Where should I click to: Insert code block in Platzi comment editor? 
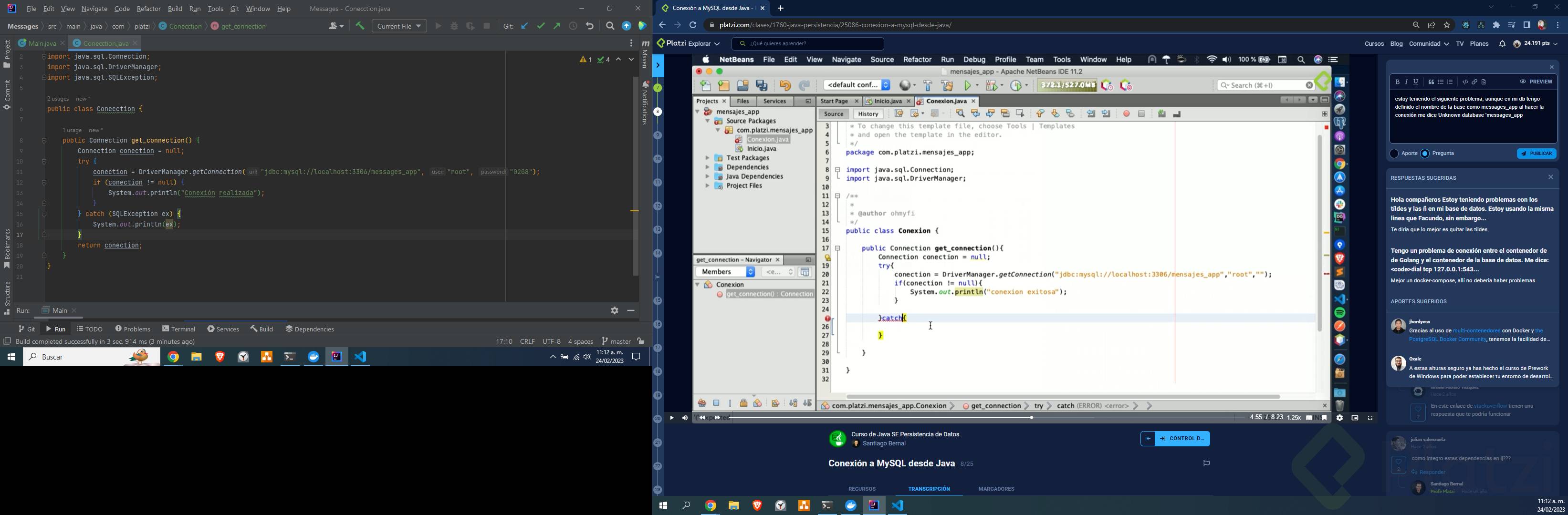click(1465, 82)
